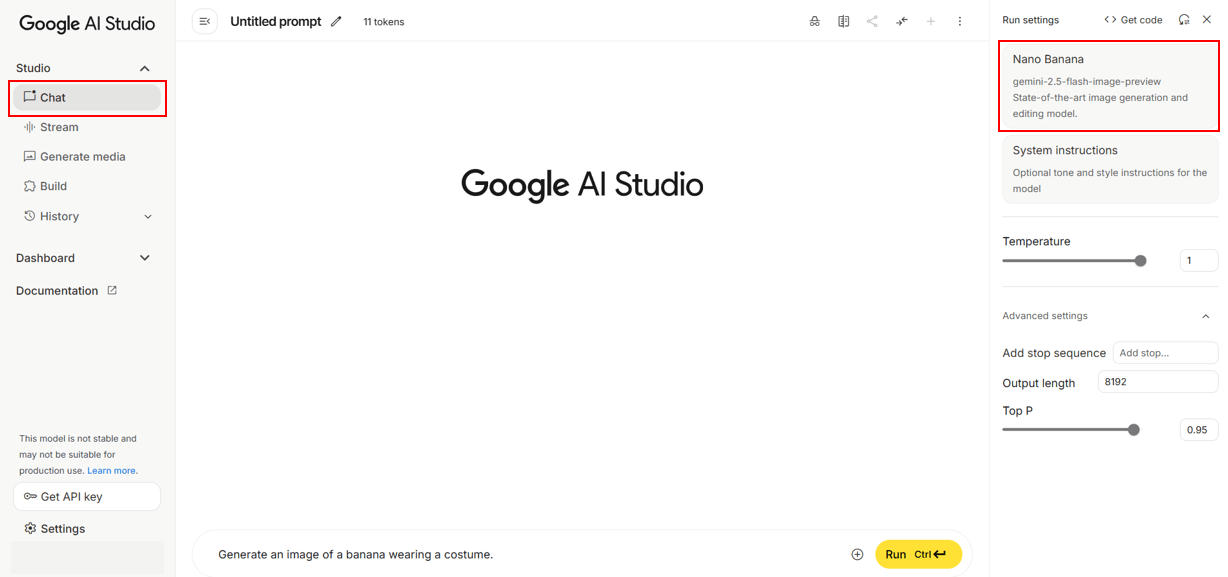Click the Temperature slider handle
This screenshot has width=1228, height=577.
coord(1140,261)
